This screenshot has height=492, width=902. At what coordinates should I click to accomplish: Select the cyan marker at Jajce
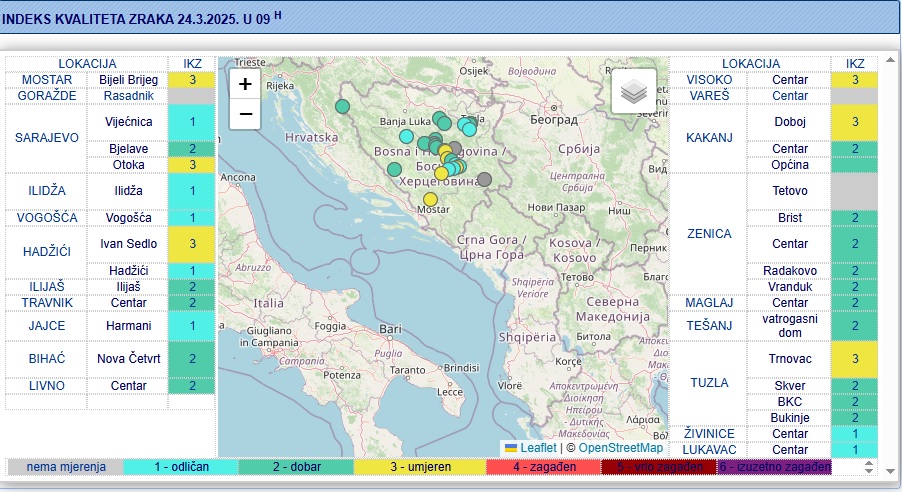click(x=406, y=136)
